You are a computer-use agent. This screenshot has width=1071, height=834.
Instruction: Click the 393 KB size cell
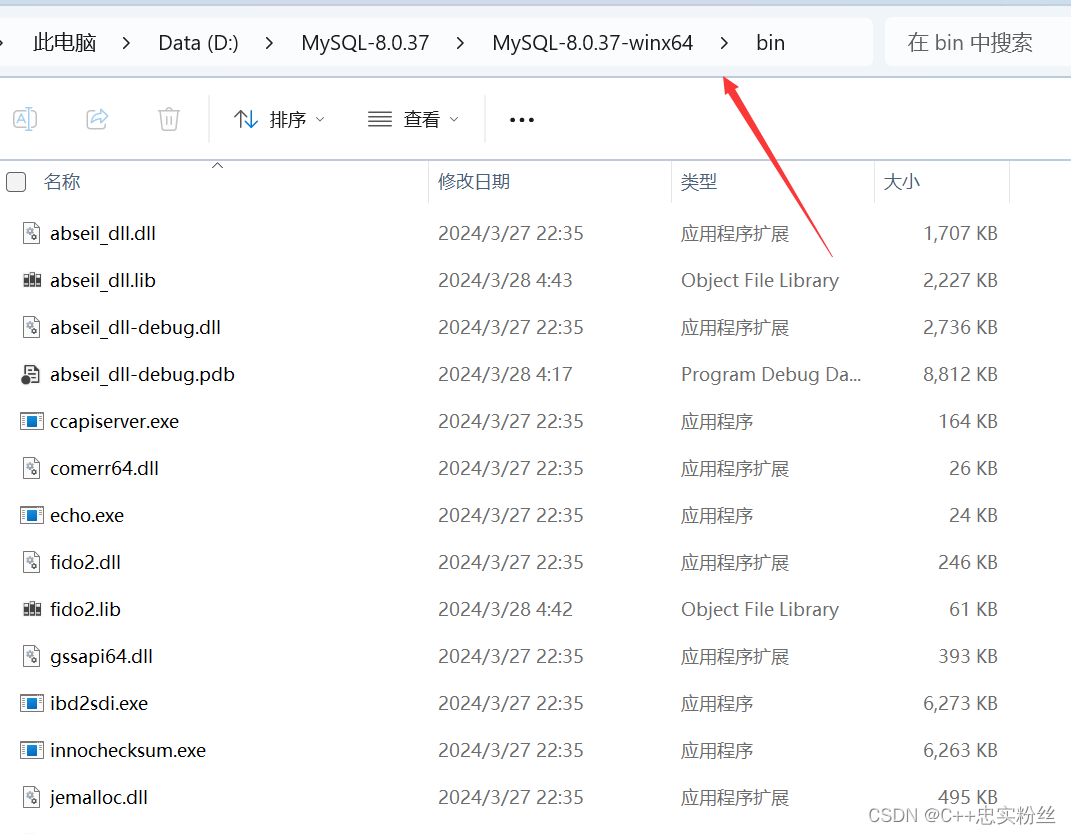[968, 656]
